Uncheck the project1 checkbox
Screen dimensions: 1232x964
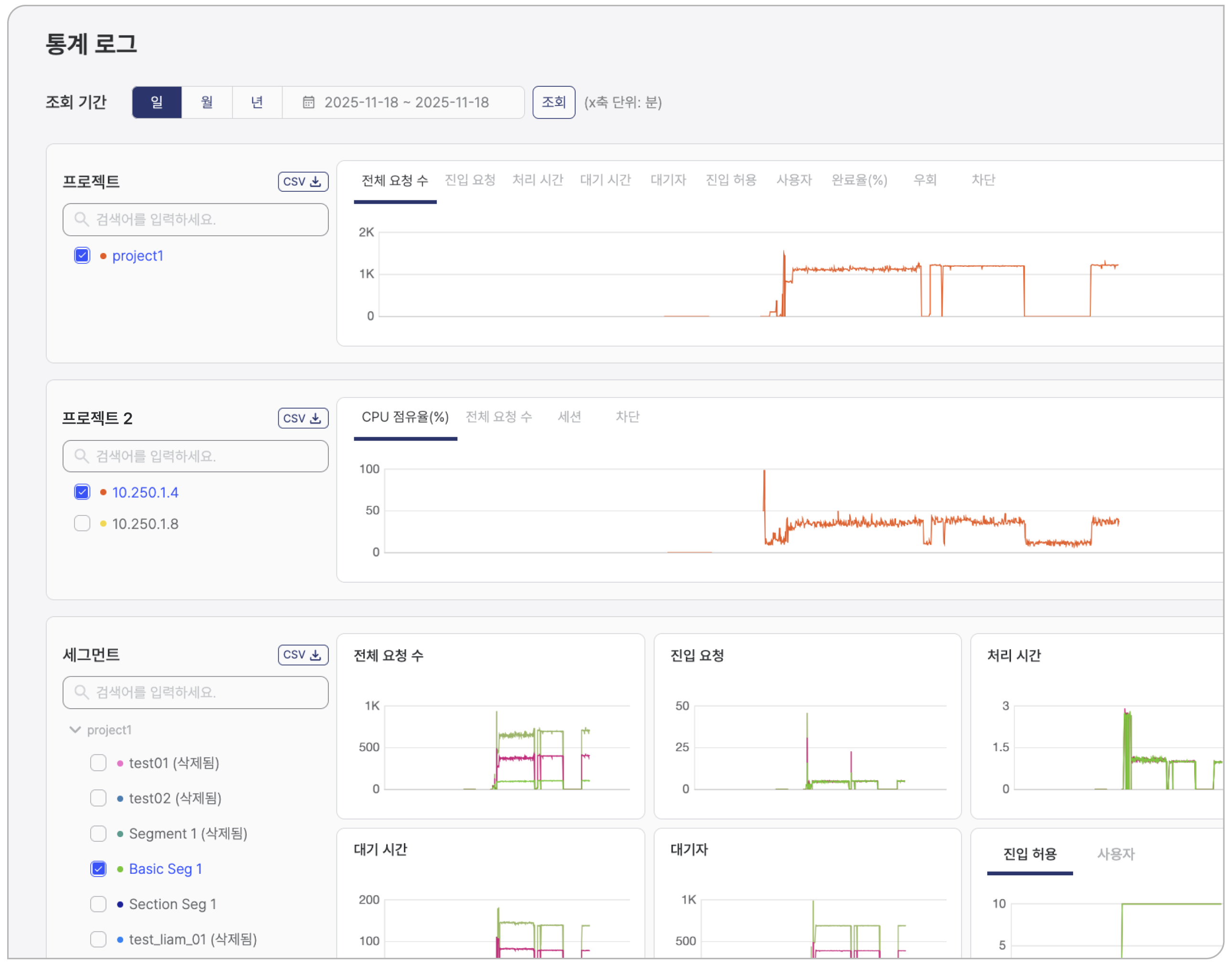click(x=83, y=256)
